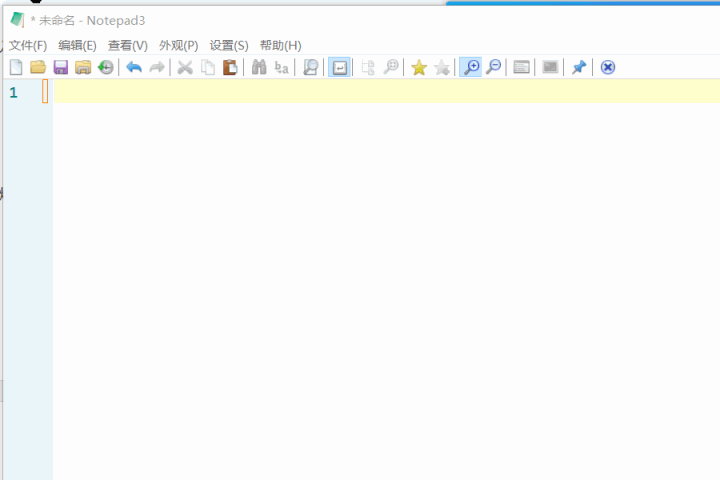Open a file with the folder icon
720x480 pixels.
(38, 67)
